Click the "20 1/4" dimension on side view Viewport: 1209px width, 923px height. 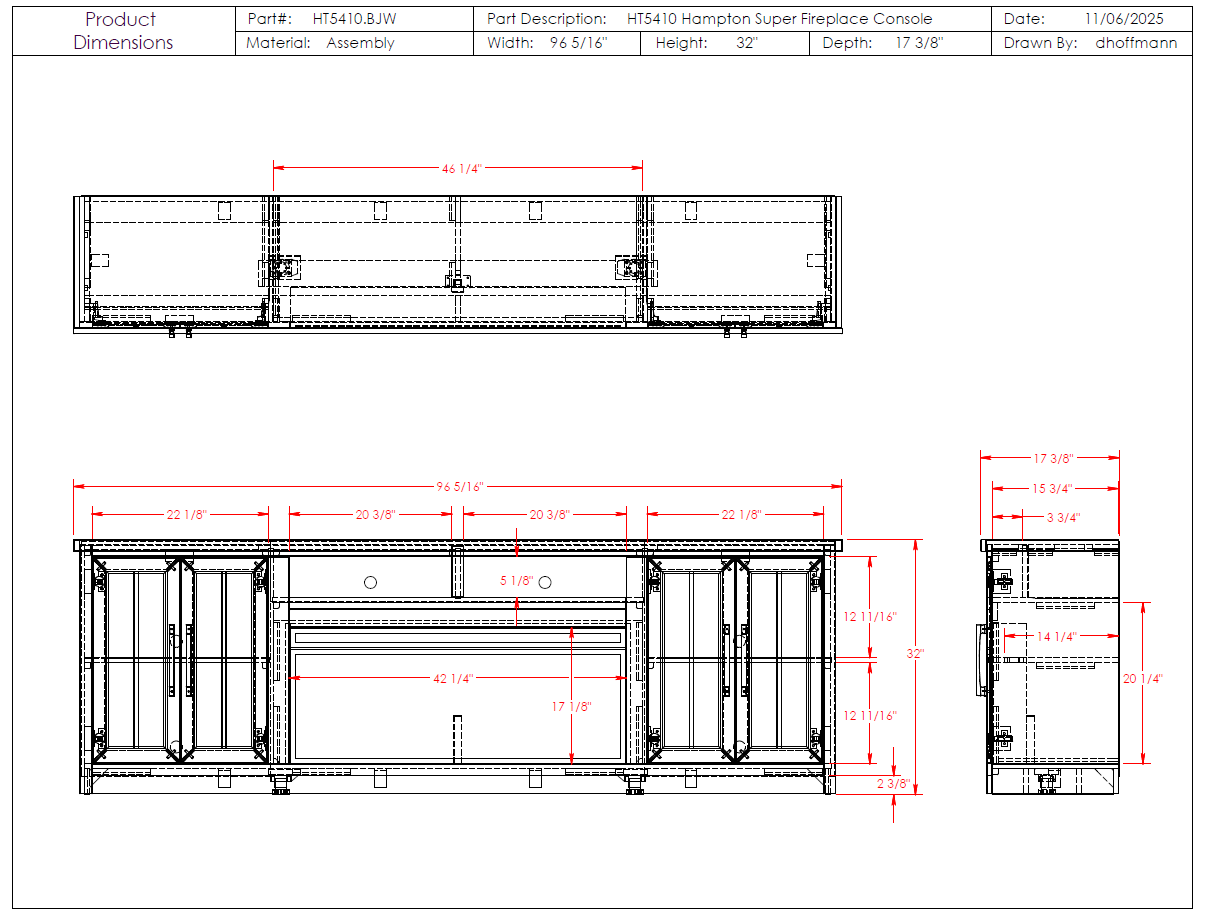[1143, 679]
